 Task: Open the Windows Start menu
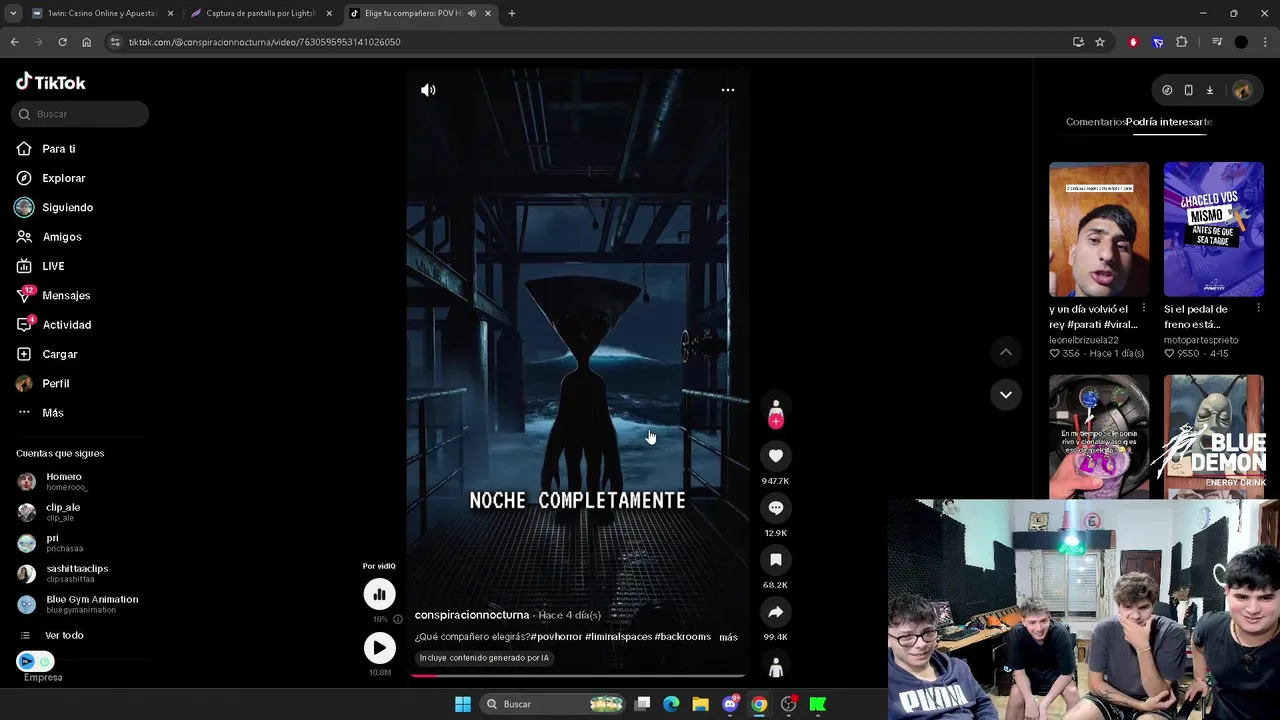pos(463,704)
